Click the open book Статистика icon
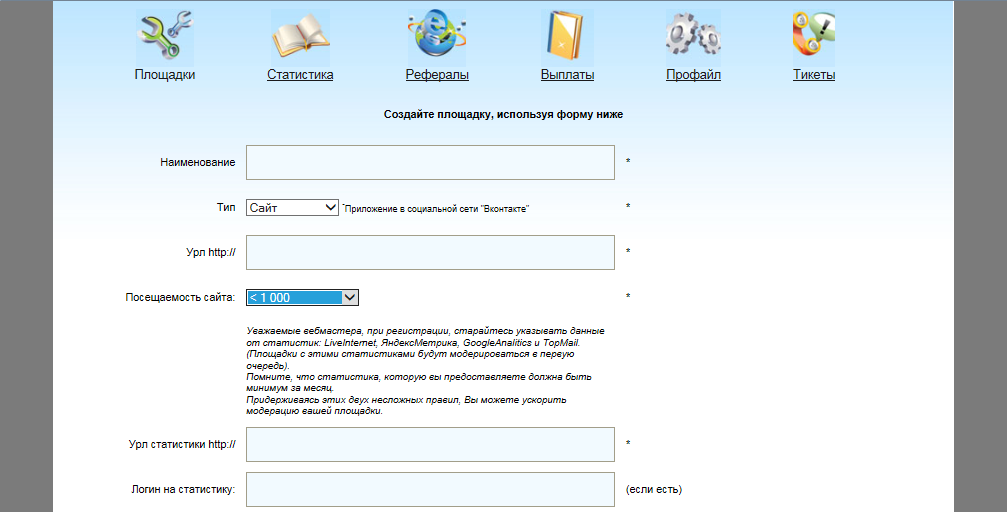The width and height of the screenshot is (1007, 512). [300, 35]
